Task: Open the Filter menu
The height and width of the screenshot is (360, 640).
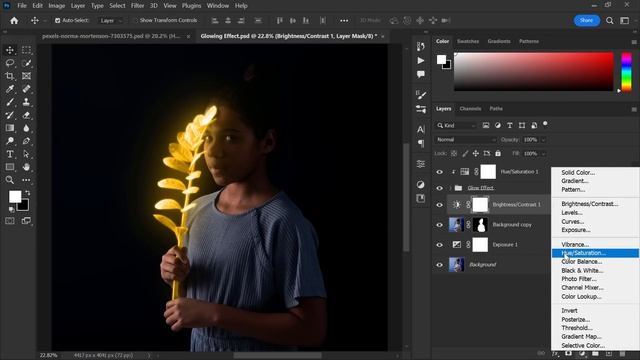Action: pos(138,6)
